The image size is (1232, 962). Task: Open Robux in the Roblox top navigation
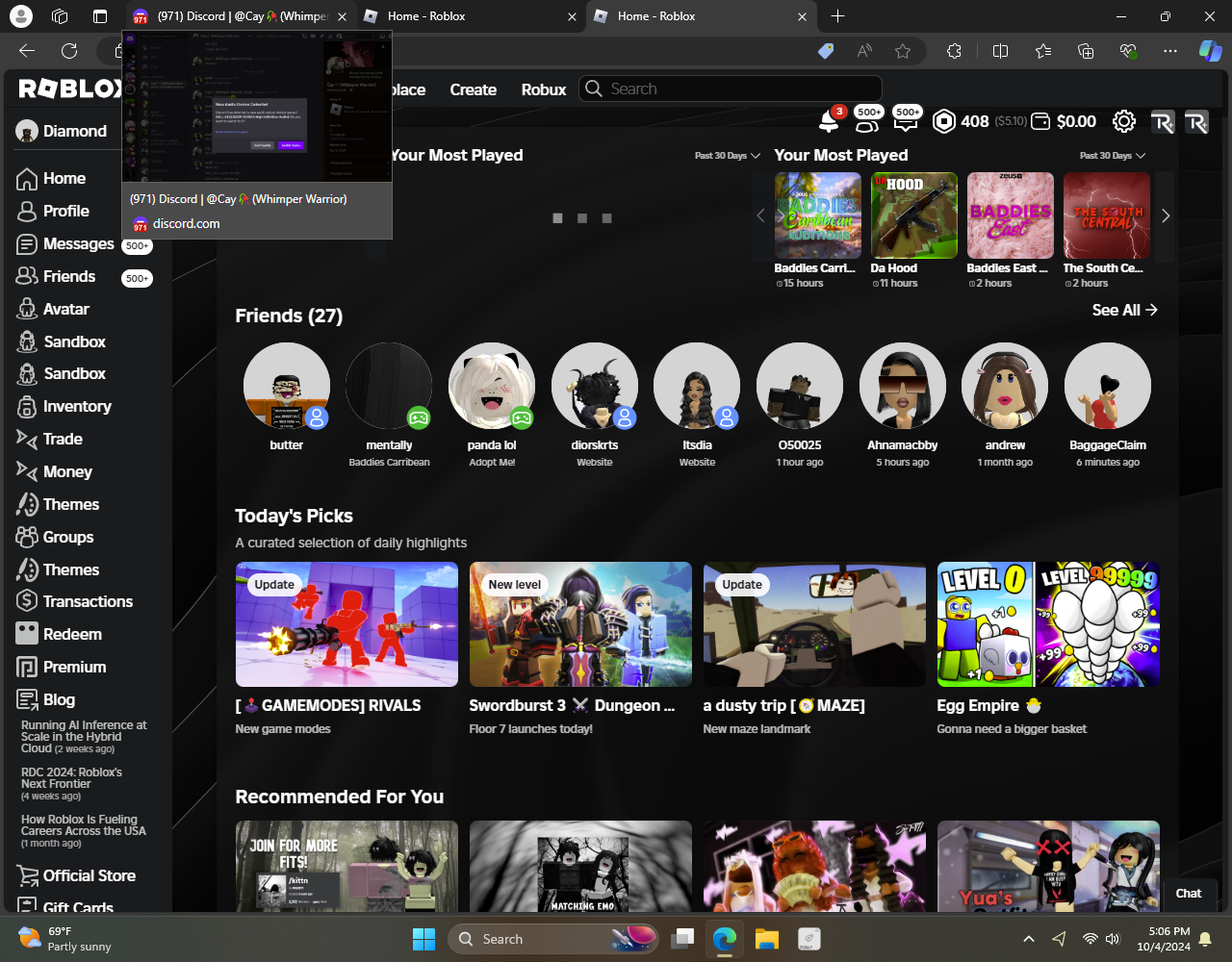(x=544, y=89)
